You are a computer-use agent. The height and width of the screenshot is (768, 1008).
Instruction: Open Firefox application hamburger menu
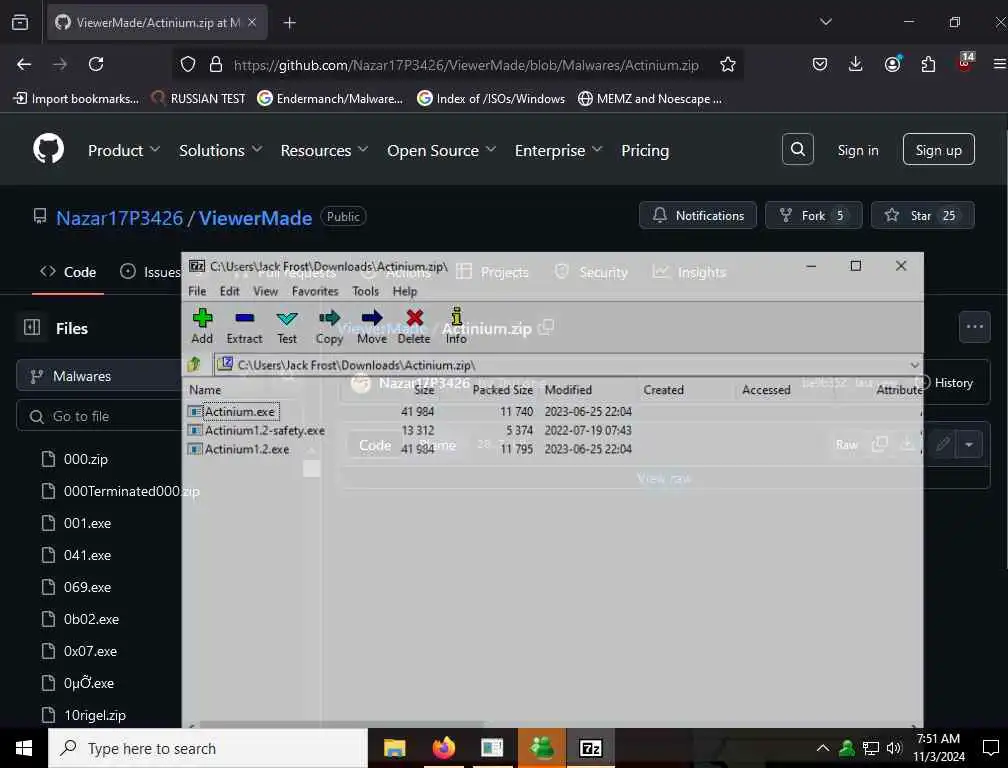pos(1000,64)
